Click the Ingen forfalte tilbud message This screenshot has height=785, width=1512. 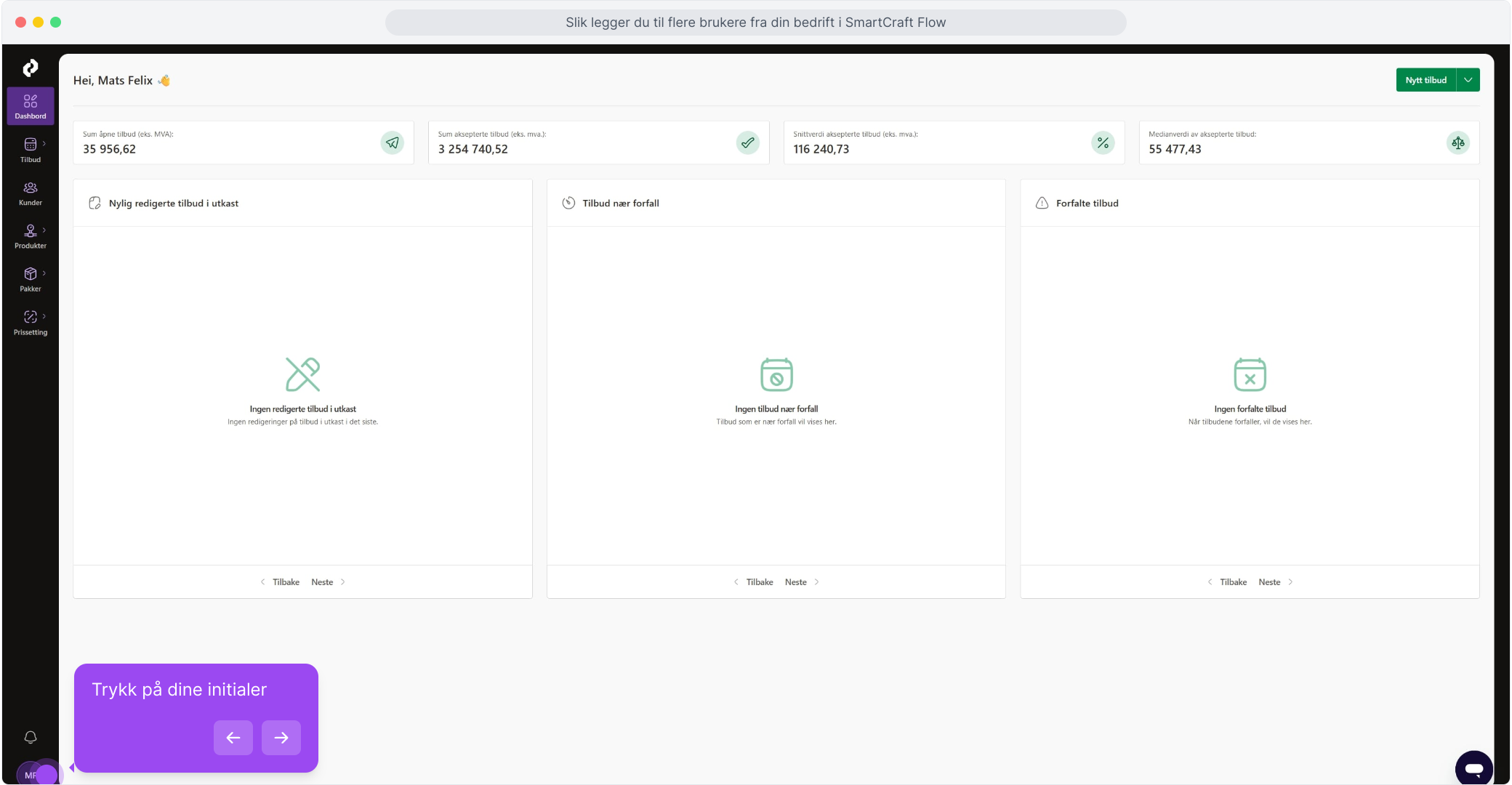pyautogui.click(x=1250, y=409)
